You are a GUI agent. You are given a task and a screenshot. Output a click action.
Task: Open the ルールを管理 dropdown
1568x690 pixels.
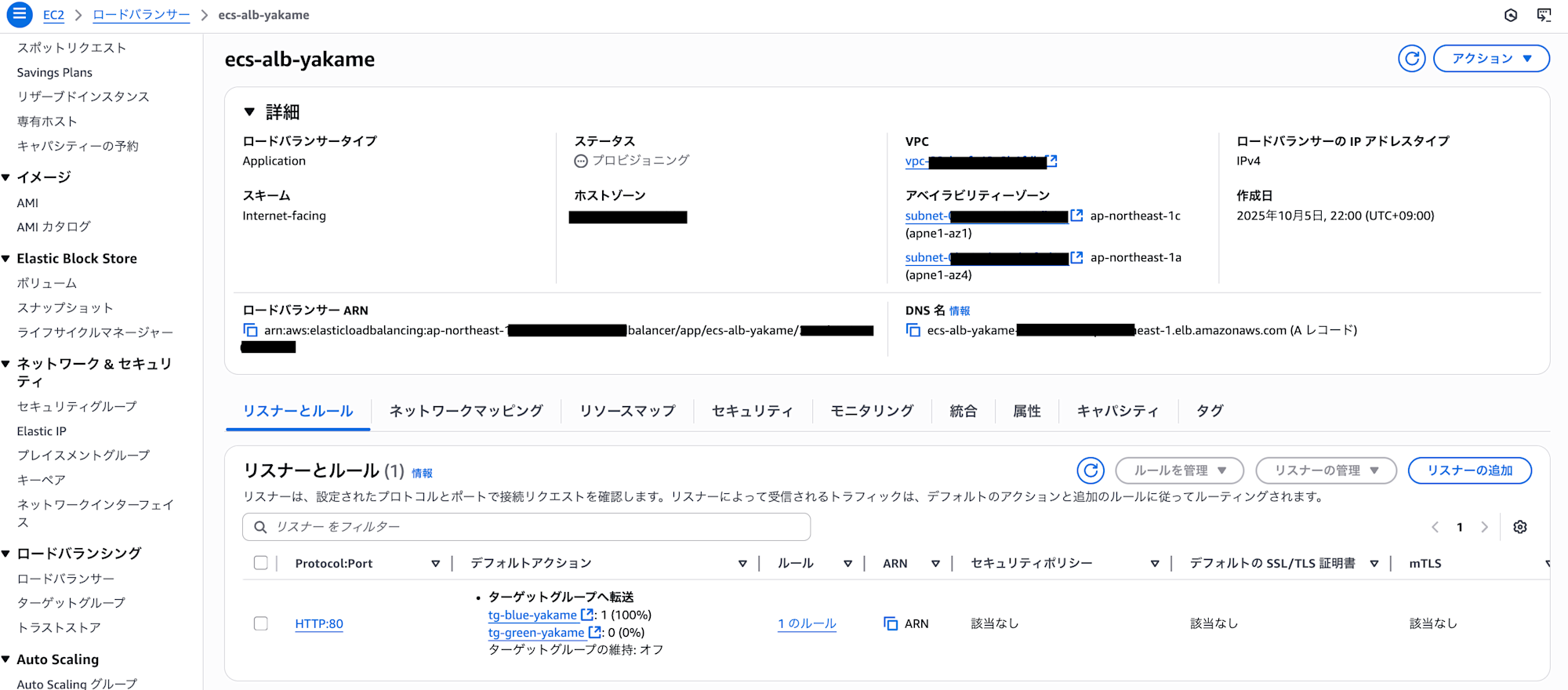pyautogui.click(x=1180, y=470)
